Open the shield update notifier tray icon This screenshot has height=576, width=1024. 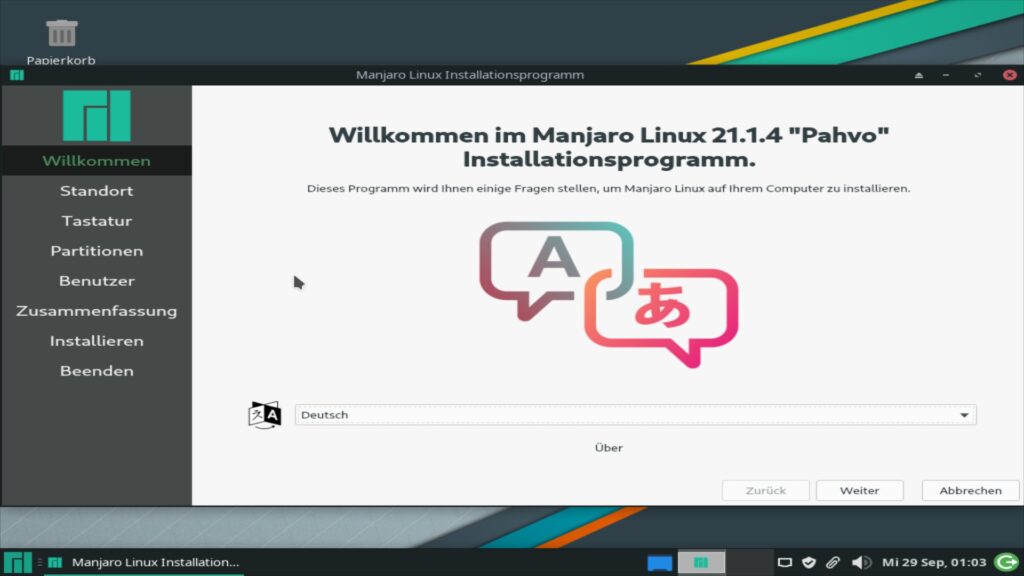[x=809, y=562]
